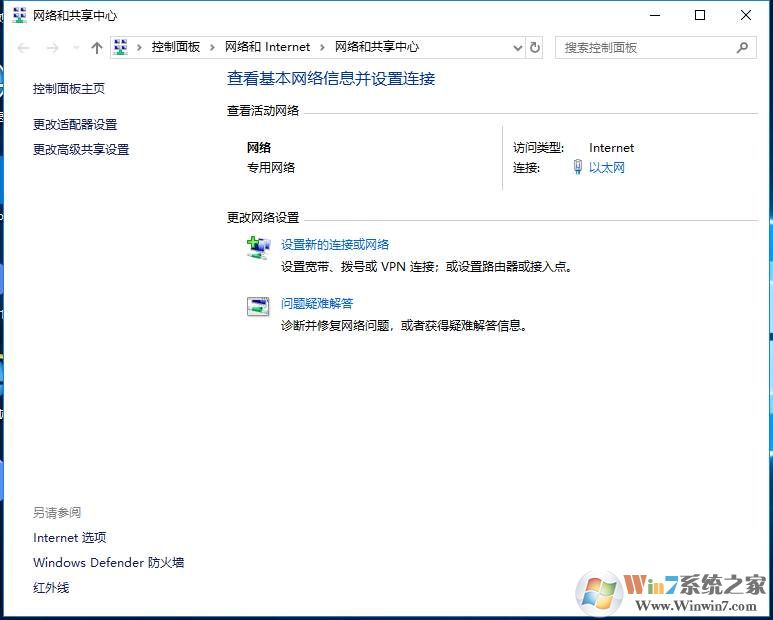Open the 以太网 connection link
773x620 pixels.
point(606,168)
